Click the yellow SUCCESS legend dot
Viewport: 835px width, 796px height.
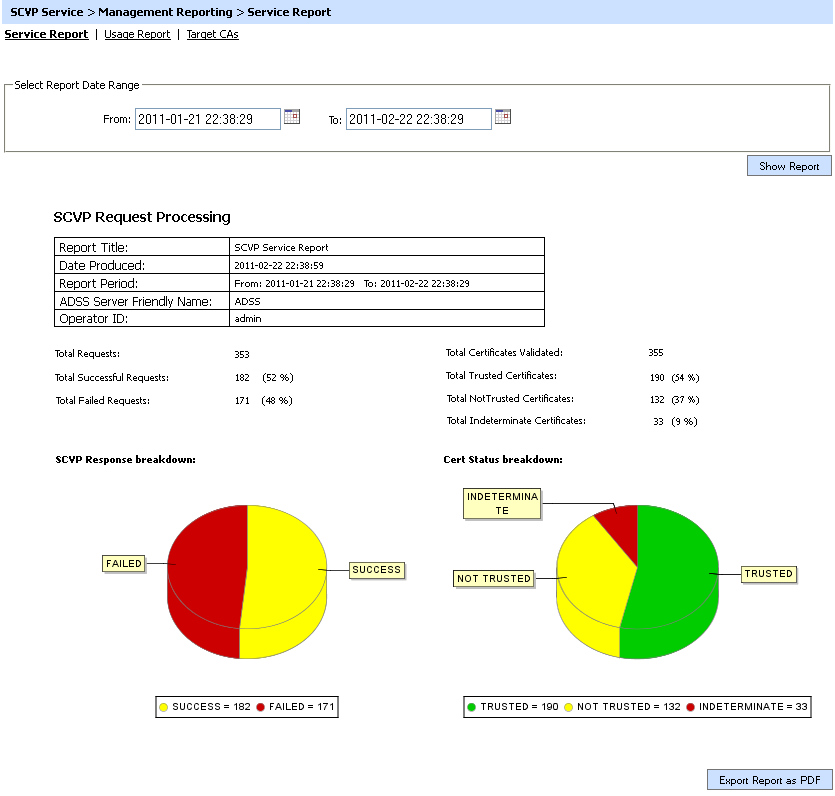164,707
